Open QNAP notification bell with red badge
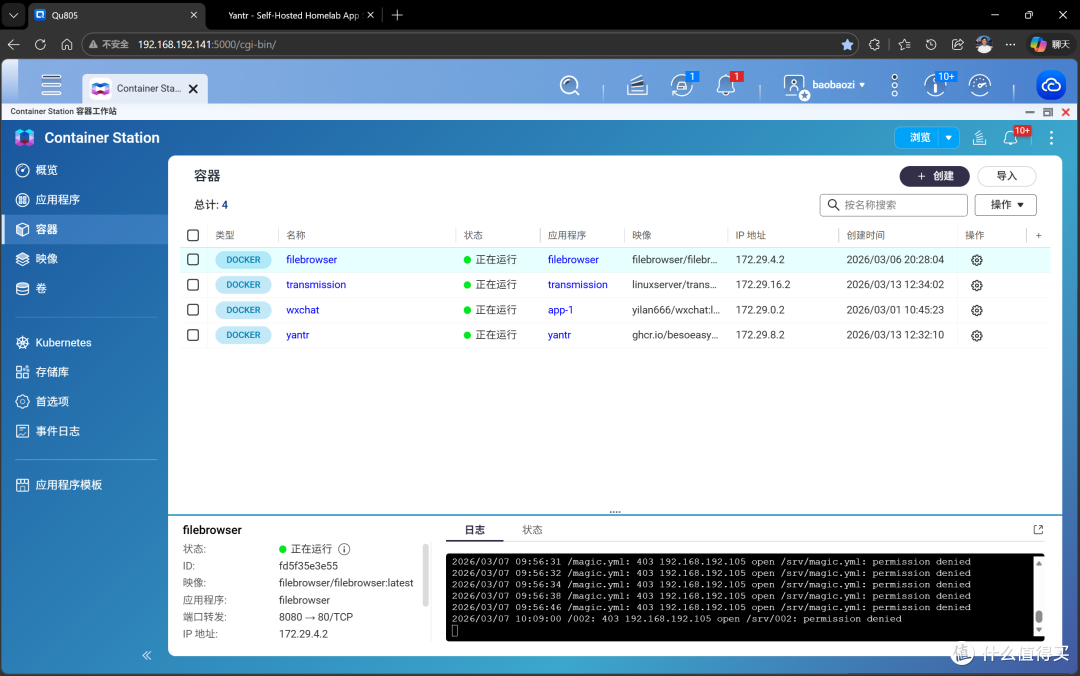1080x676 pixels. click(726, 85)
